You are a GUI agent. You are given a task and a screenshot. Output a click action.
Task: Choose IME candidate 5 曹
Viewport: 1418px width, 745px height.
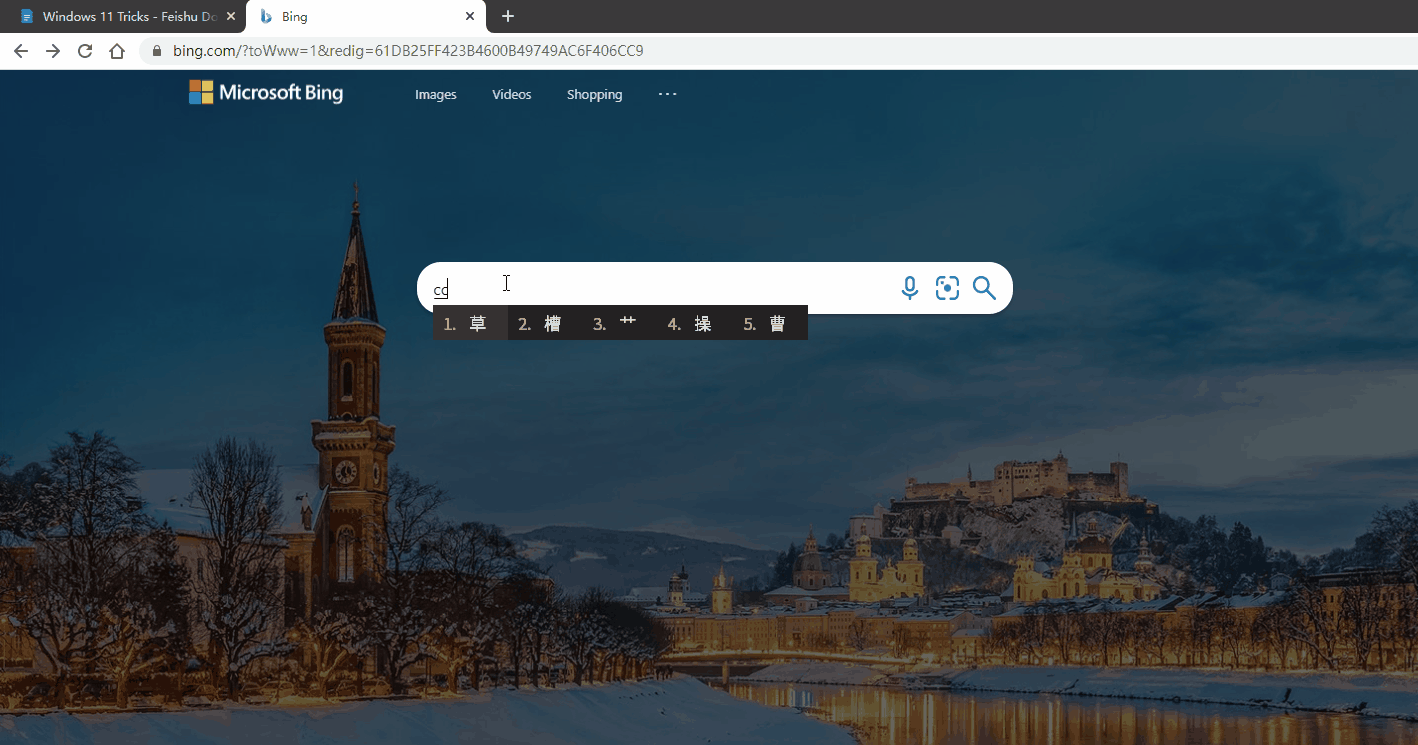770,323
